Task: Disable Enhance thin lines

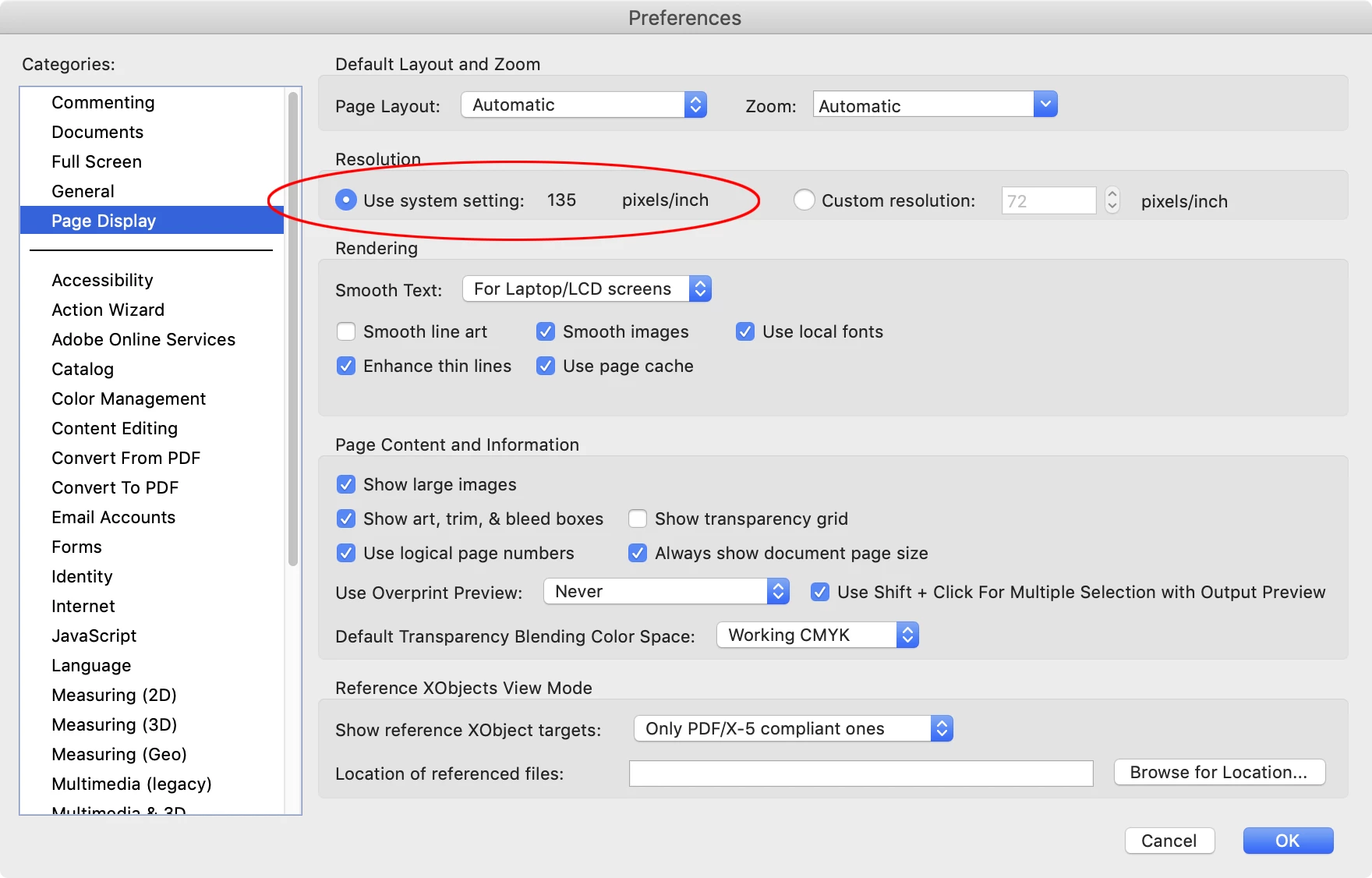Action: click(x=346, y=366)
